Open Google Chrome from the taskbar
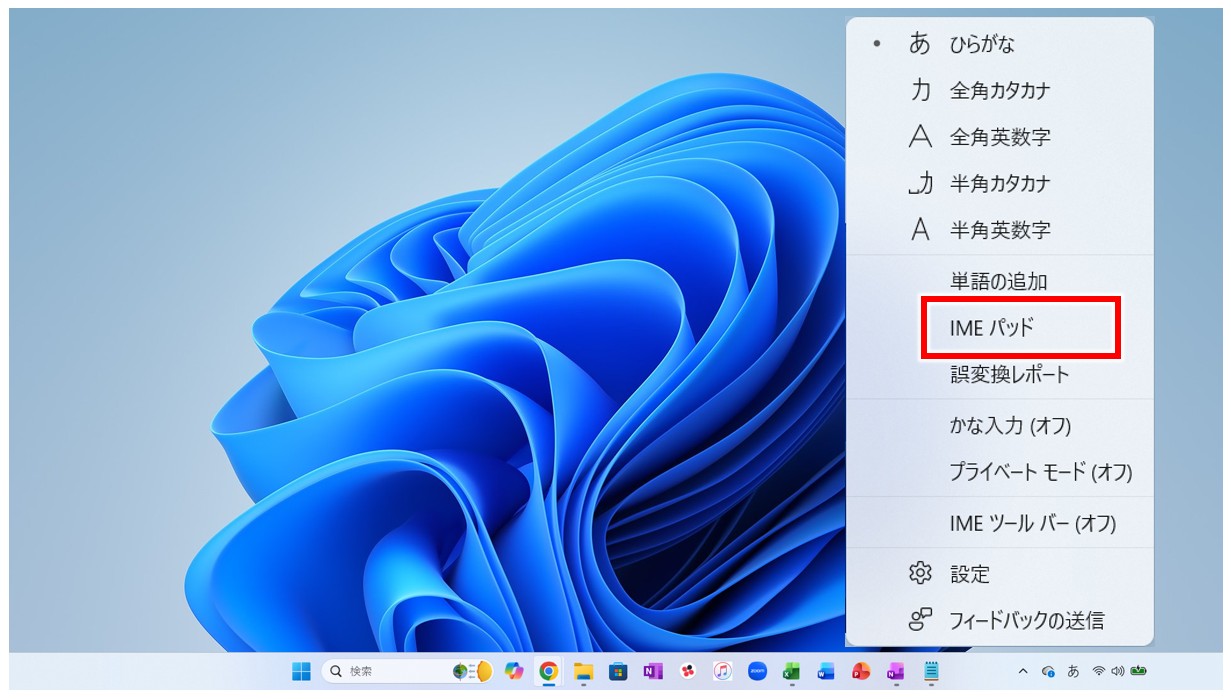This screenshot has height=699, width=1231. (x=548, y=671)
